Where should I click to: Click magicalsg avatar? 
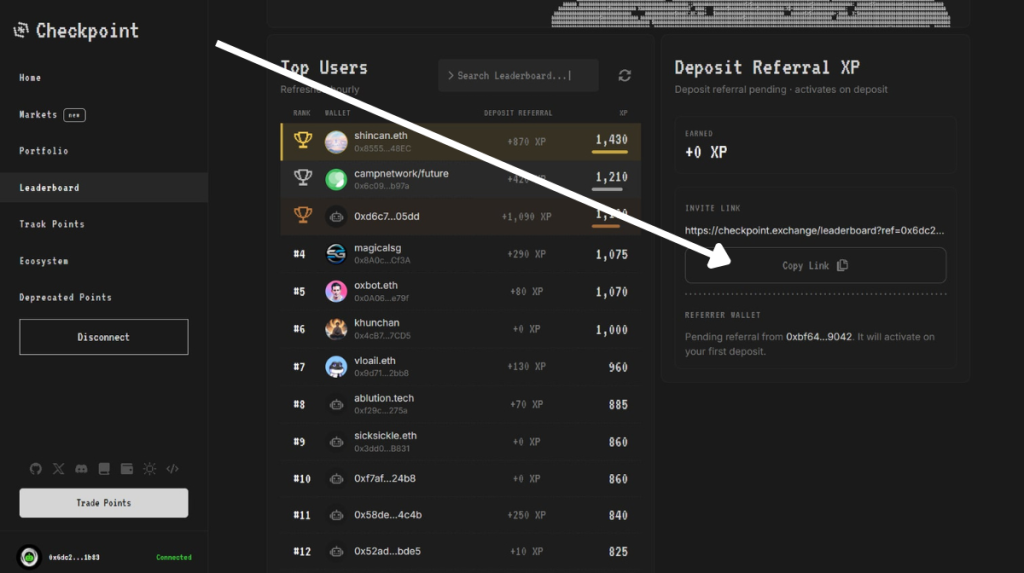[336, 254]
